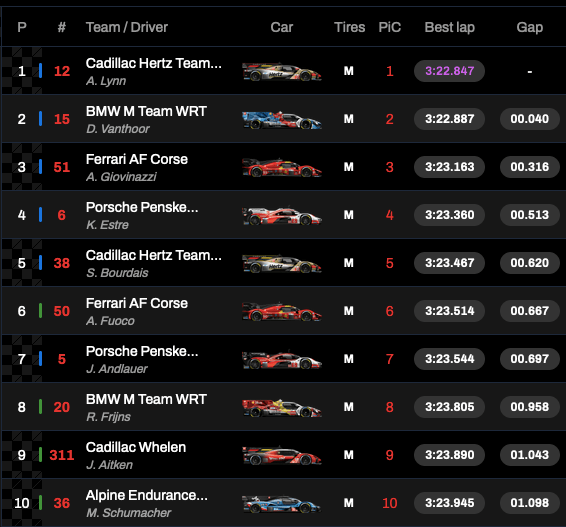Select the #5 Porsche Penske car icon
The height and width of the screenshot is (527, 566).
[282, 360]
